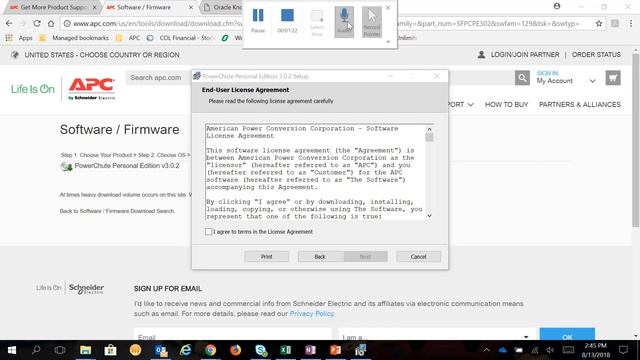The height and width of the screenshot is (360, 640).
Task: Open File Explorer from the taskbar
Action: point(85,350)
